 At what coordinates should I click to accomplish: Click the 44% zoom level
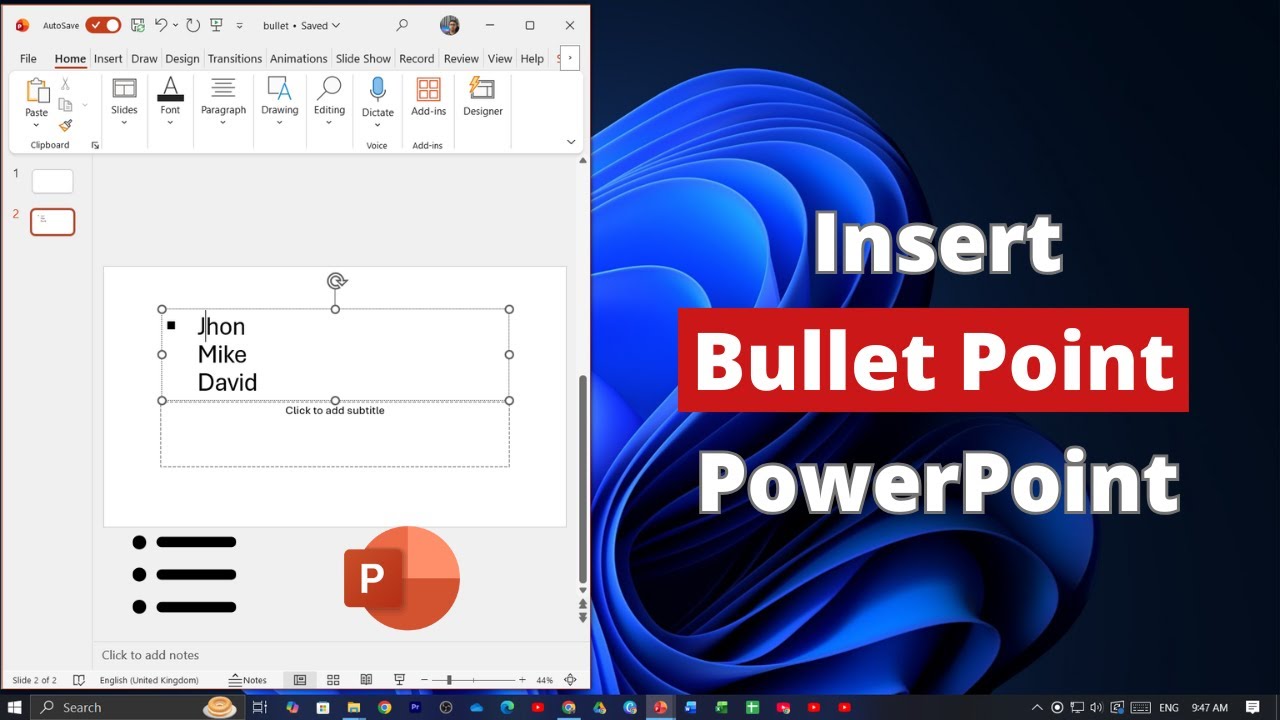(544, 680)
